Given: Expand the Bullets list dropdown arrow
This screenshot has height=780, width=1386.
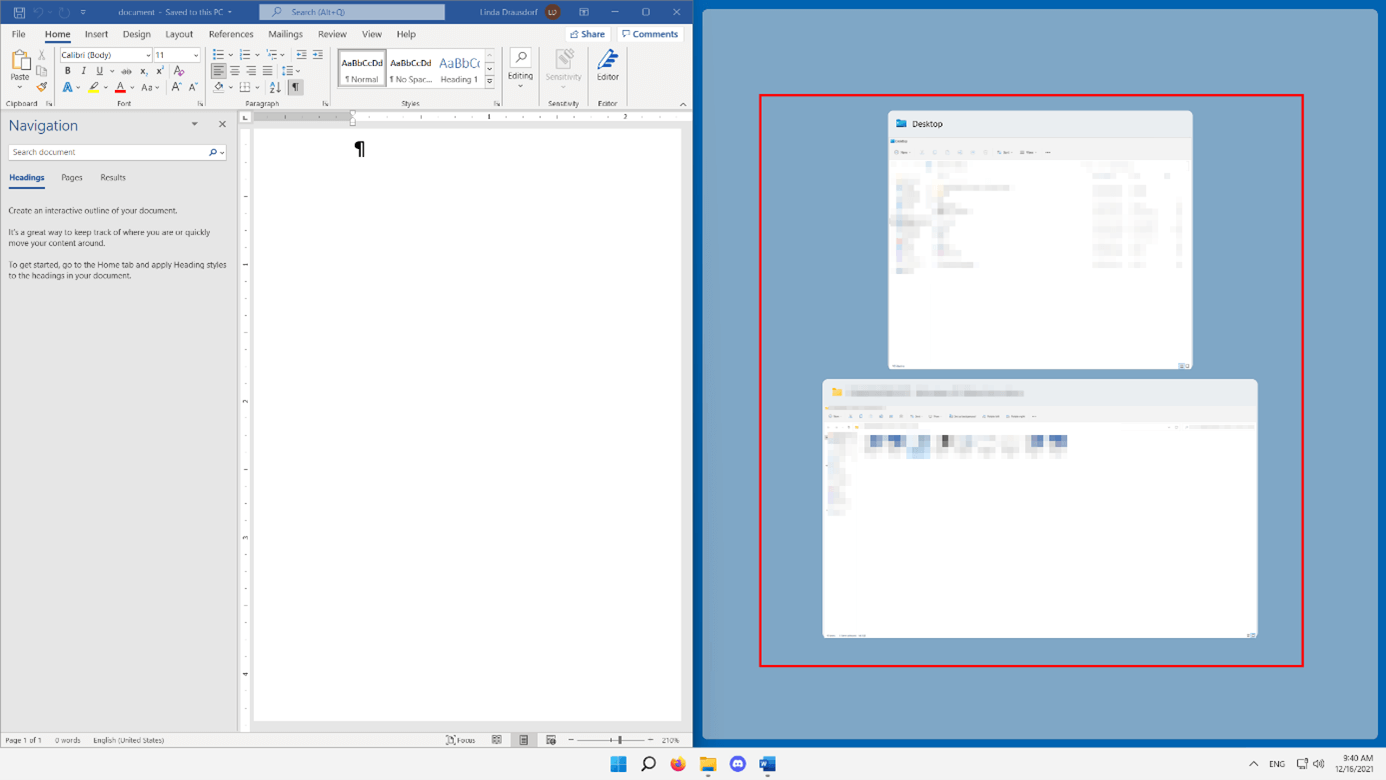Looking at the screenshot, I should click(x=231, y=55).
